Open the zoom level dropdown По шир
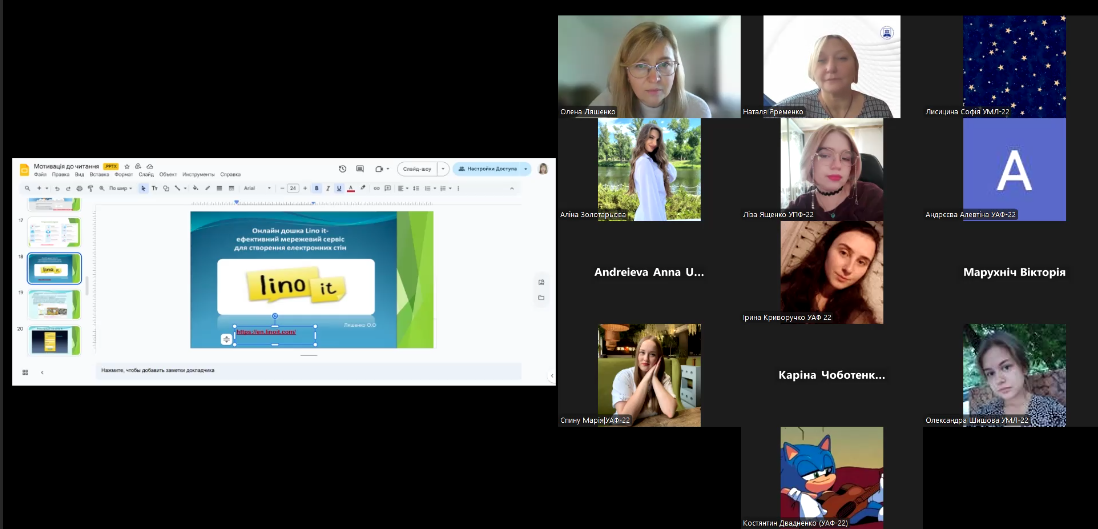Screen dimensions: 1098x529 (x=121, y=188)
